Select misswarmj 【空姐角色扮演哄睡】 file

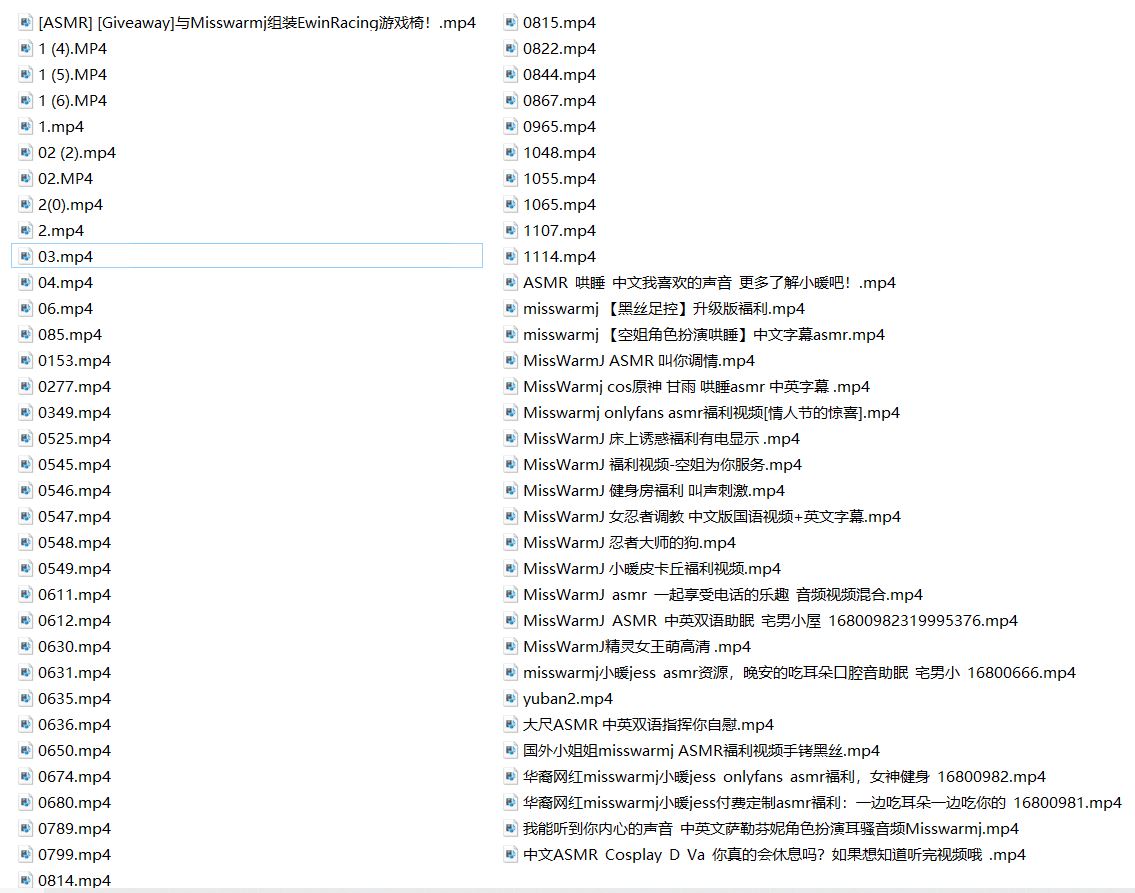click(704, 334)
